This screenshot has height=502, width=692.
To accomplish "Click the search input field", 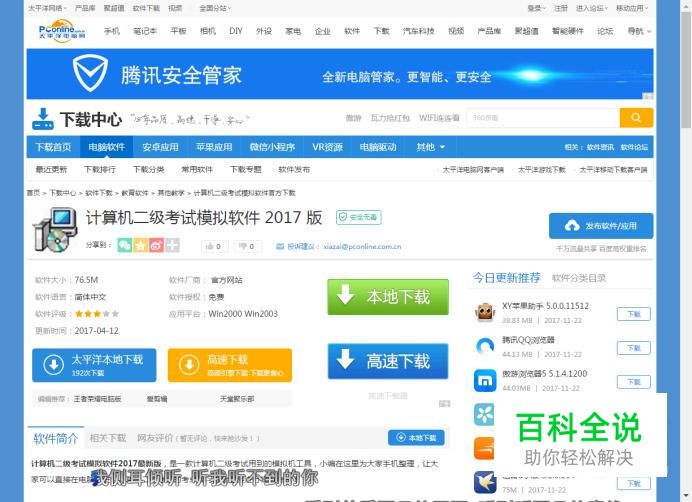I will click(x=543, y=118).
